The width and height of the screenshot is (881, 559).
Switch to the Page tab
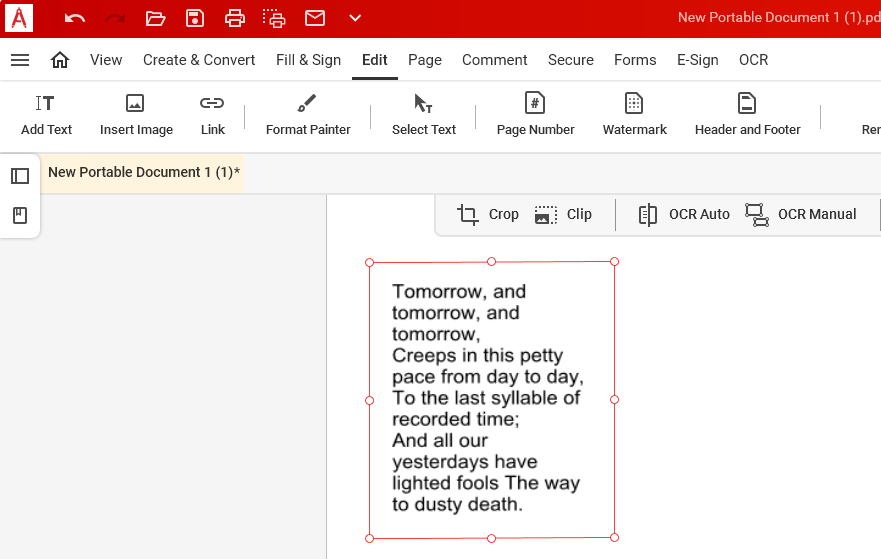tap(425, 60)
